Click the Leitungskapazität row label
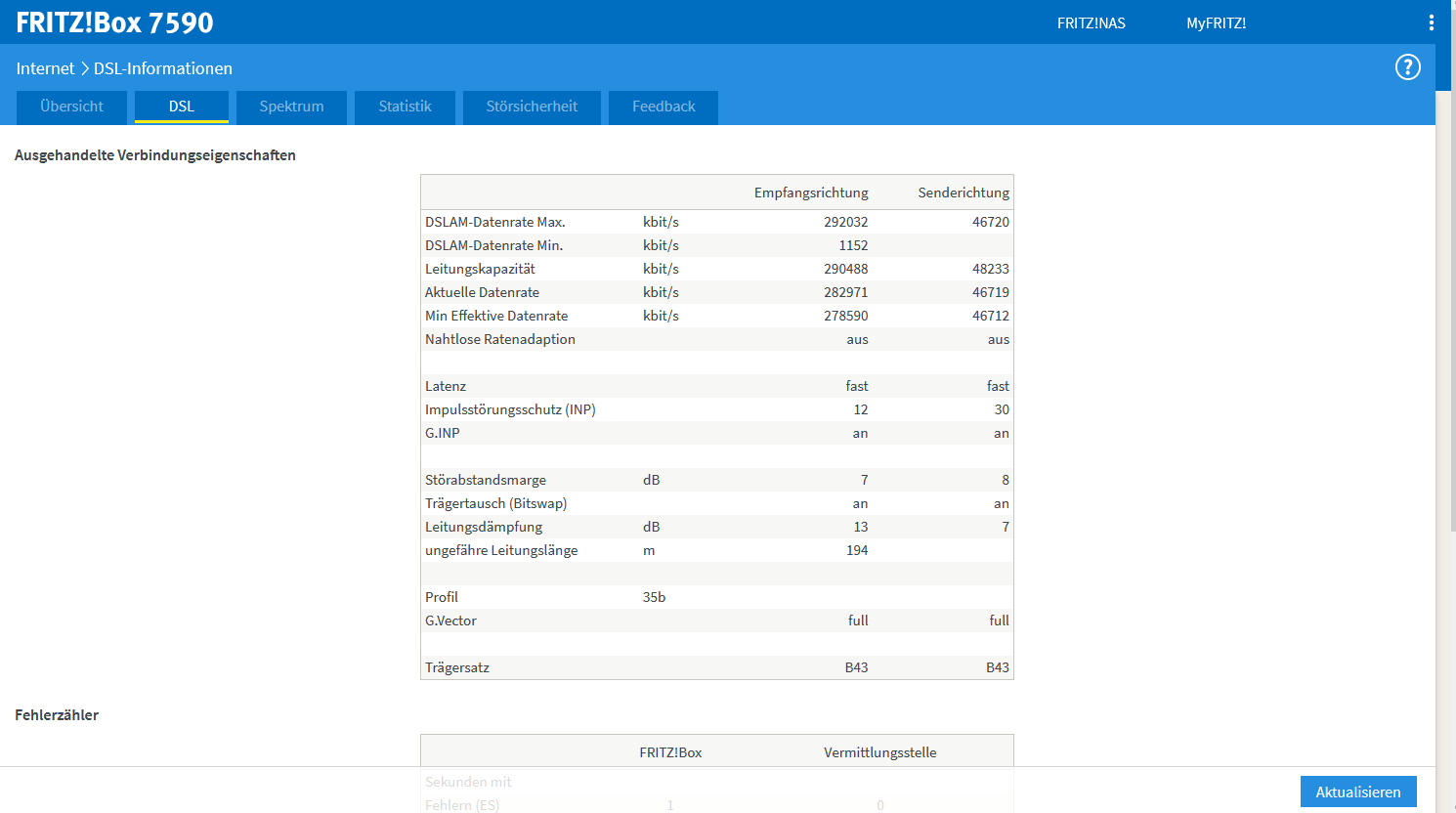Screen dimensions: 1456x813 [480, 269]
